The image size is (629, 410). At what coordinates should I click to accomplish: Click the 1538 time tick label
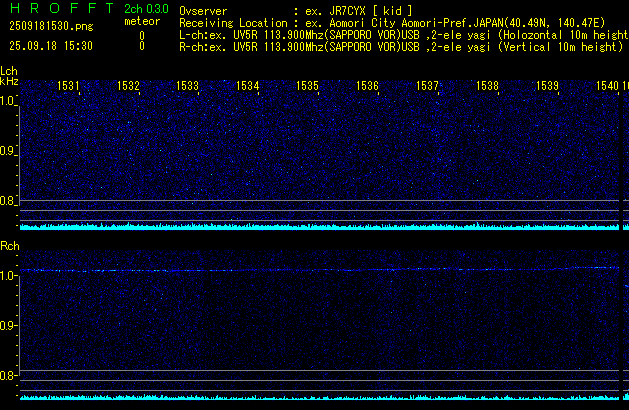pos(487,87)
